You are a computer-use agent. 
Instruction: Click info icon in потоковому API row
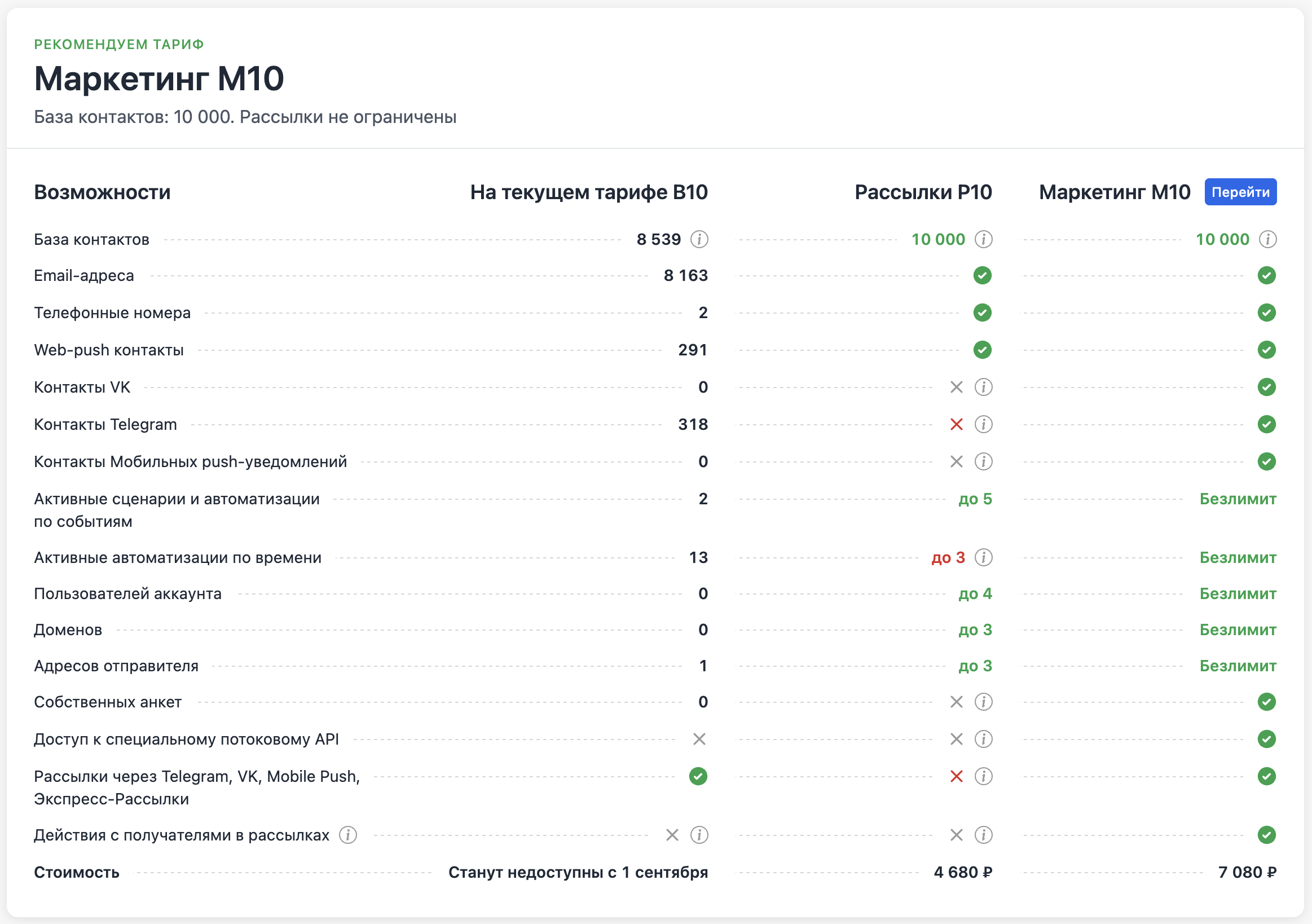tap(983, 740)
